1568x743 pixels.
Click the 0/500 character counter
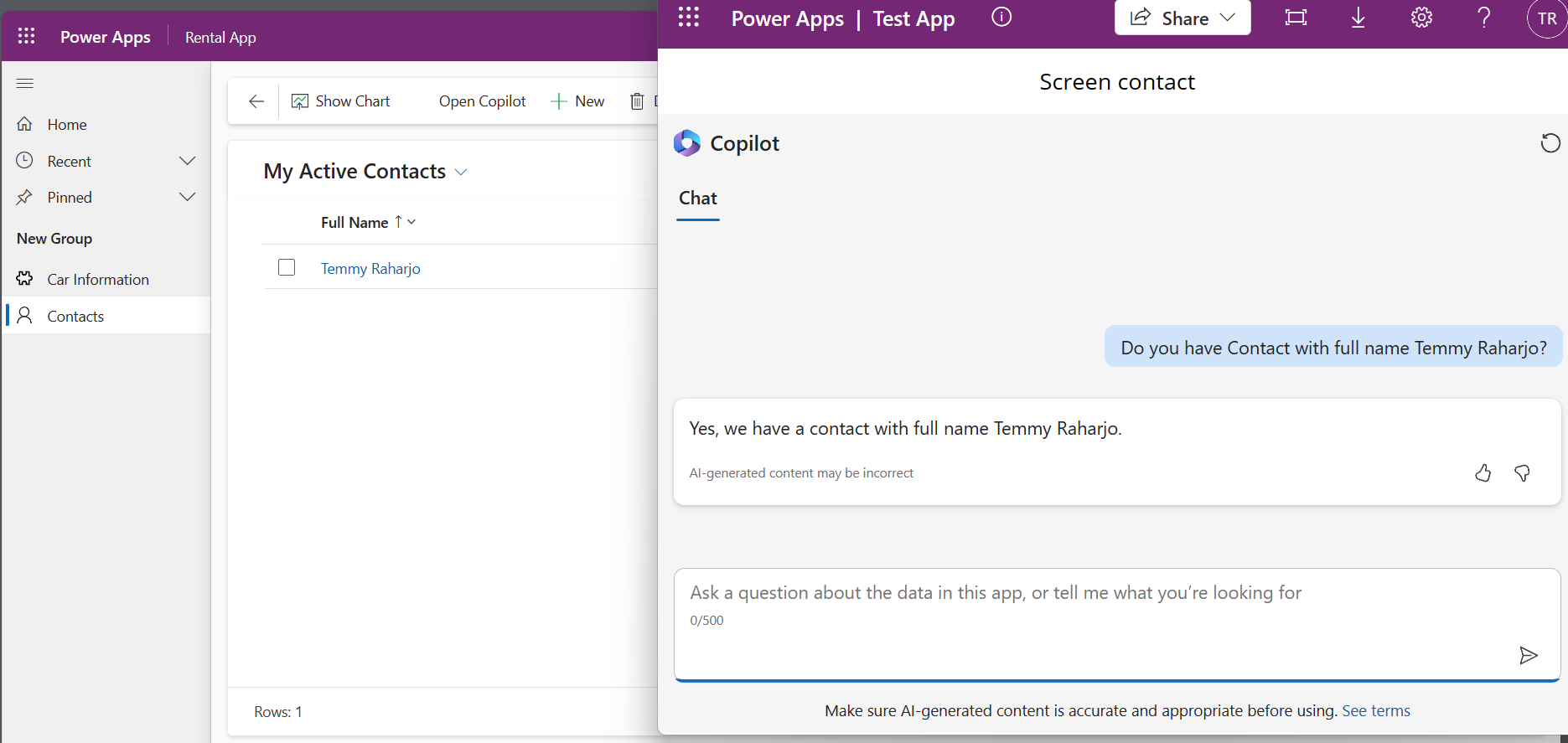[706, 621]
